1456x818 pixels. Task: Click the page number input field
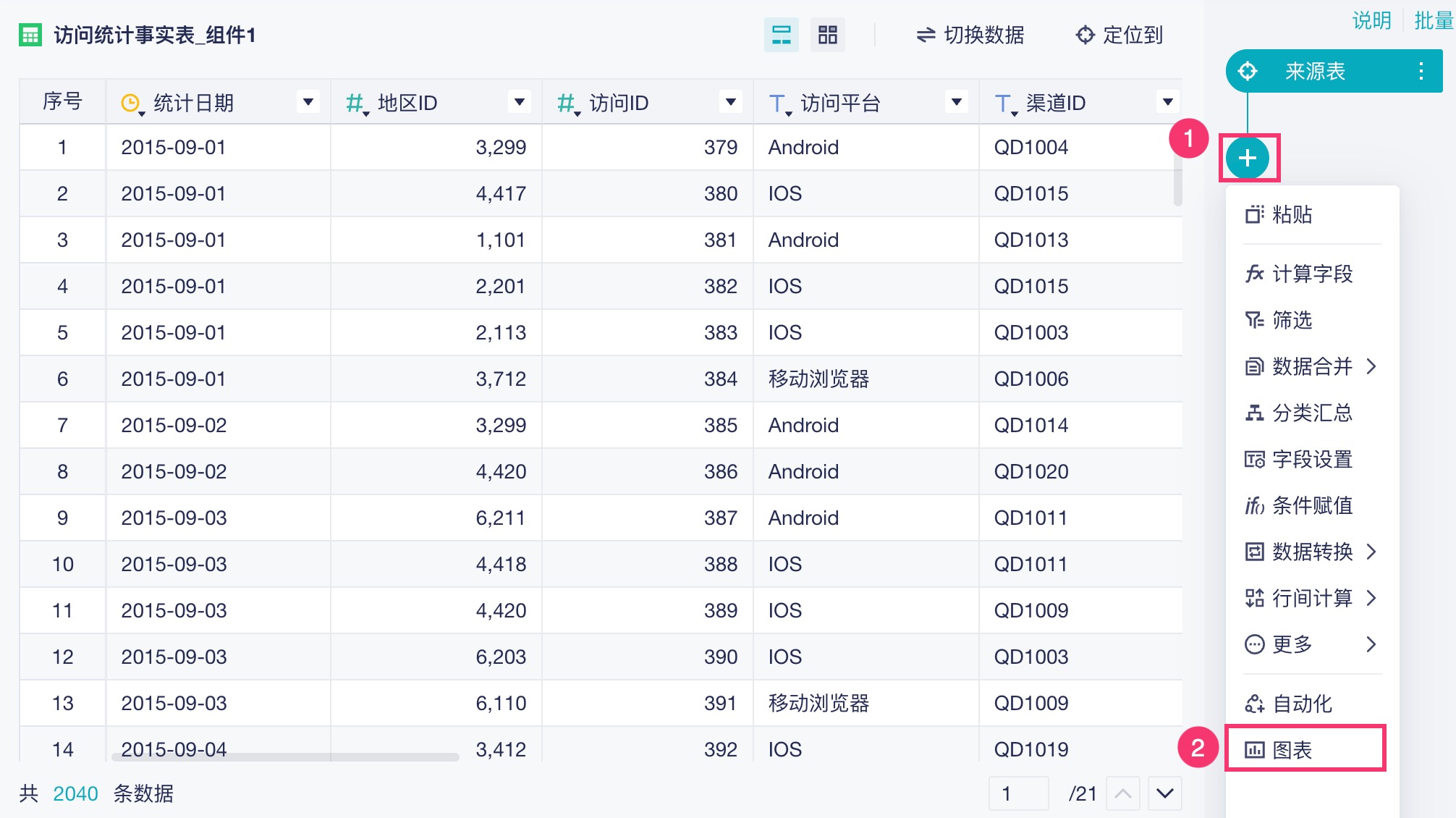(x=1018, y=793)
